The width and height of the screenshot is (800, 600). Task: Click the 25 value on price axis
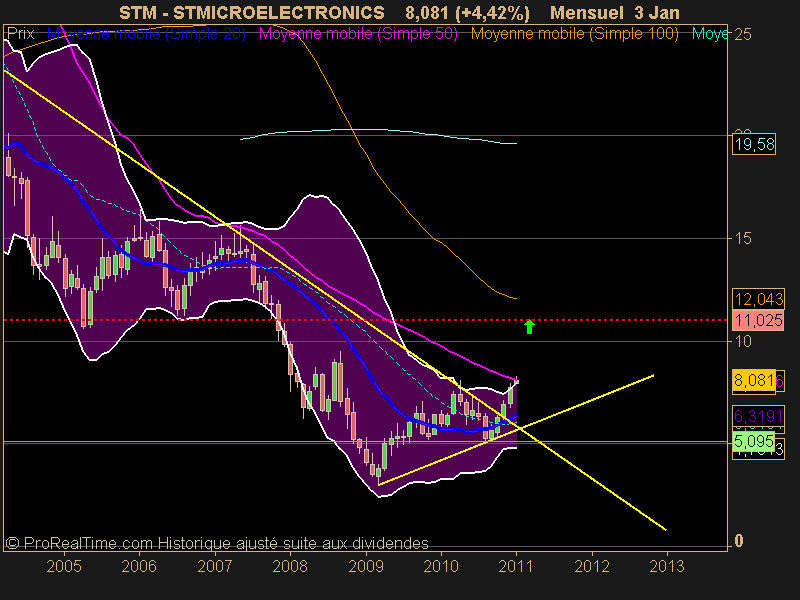pyautogui.click(x=743, y=34)
